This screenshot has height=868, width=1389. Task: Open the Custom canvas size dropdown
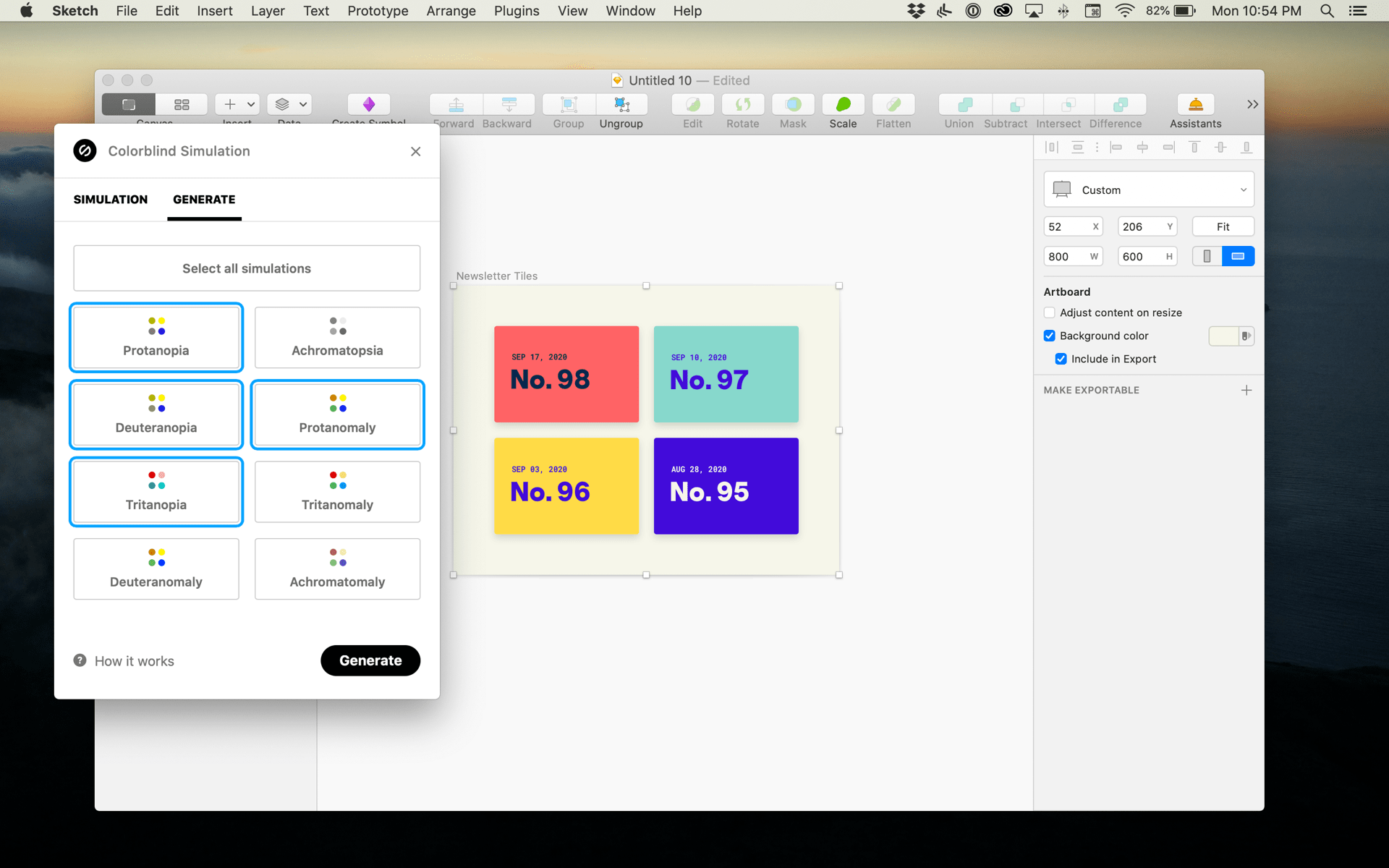click(x=1149, y=189)
